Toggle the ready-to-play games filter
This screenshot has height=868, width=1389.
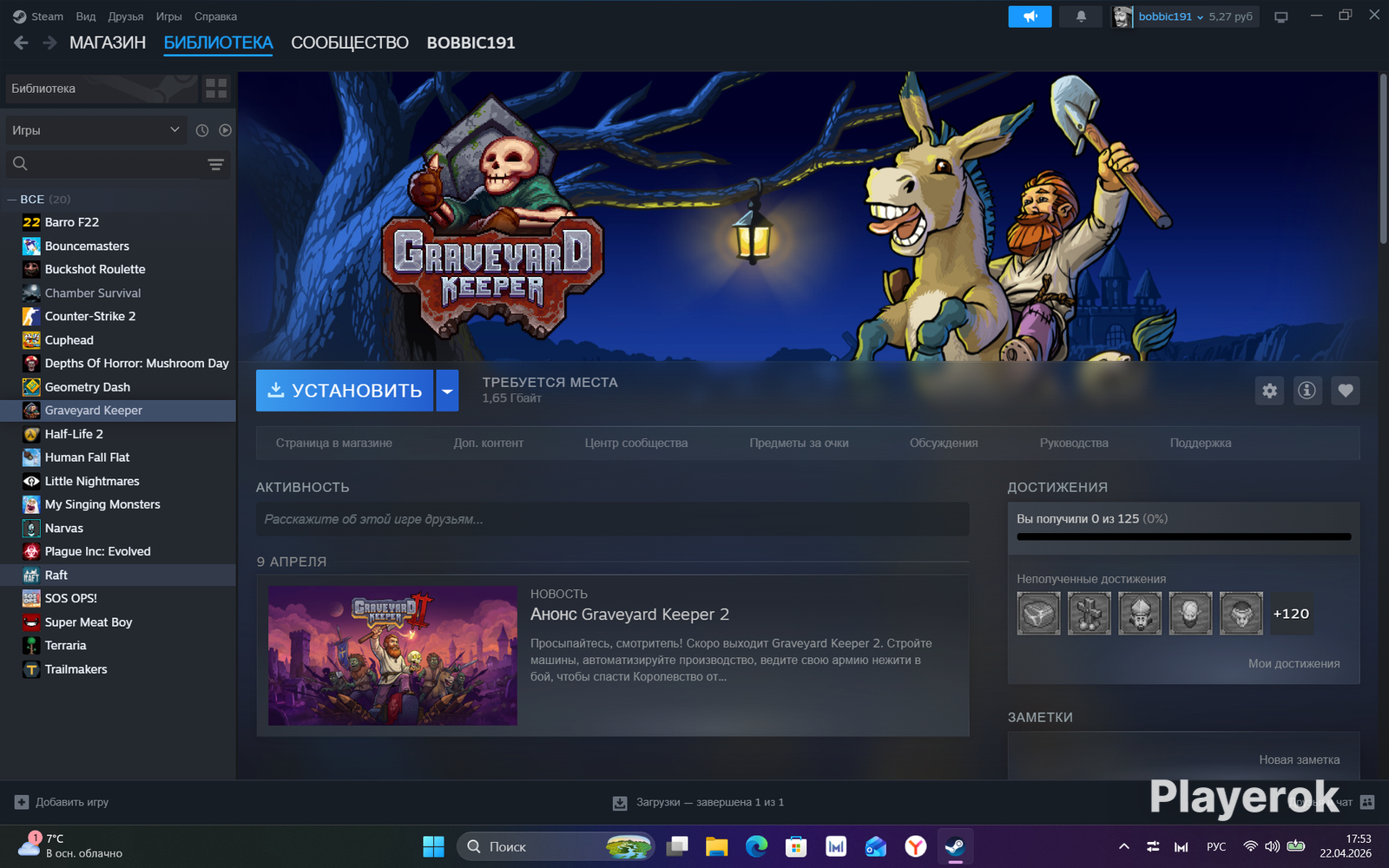pos(225,130)
